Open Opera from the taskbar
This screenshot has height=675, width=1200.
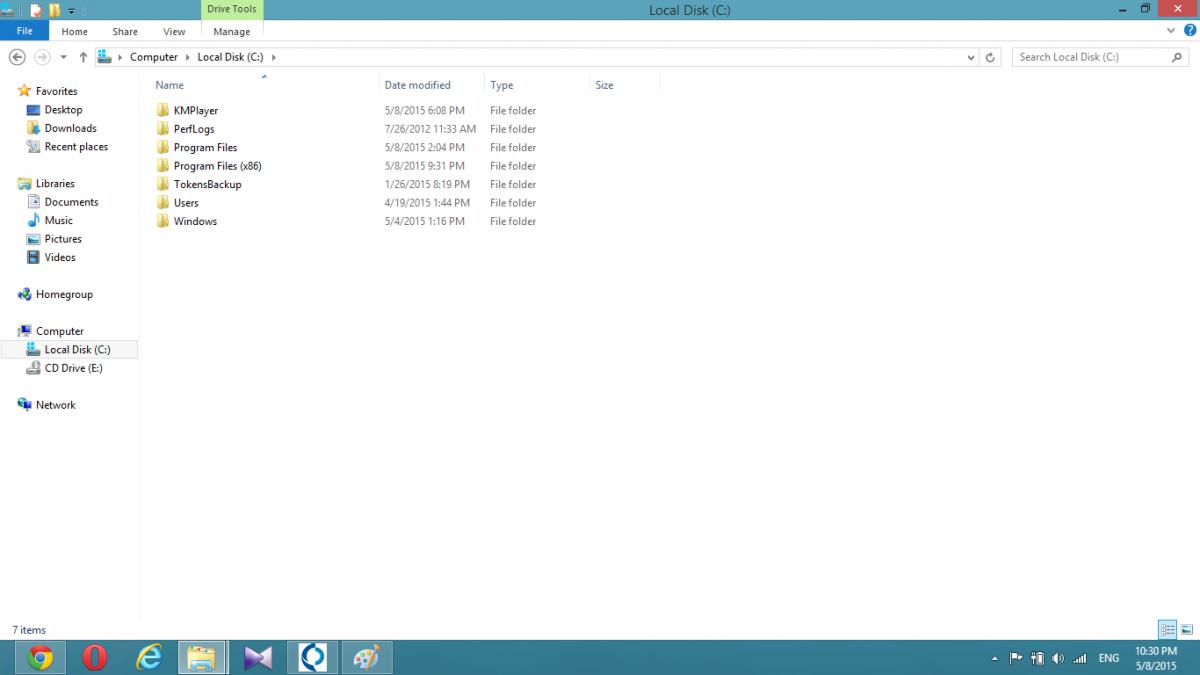pyautogui.click(x=94, y=657)
